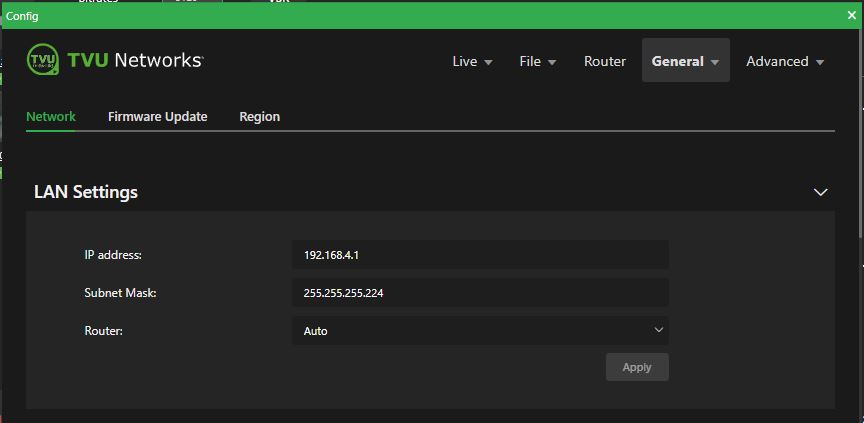Screen dimensions: 864x423
Task: Collapse the LAN Settings section chevron
Action: (x=820, y=192)
